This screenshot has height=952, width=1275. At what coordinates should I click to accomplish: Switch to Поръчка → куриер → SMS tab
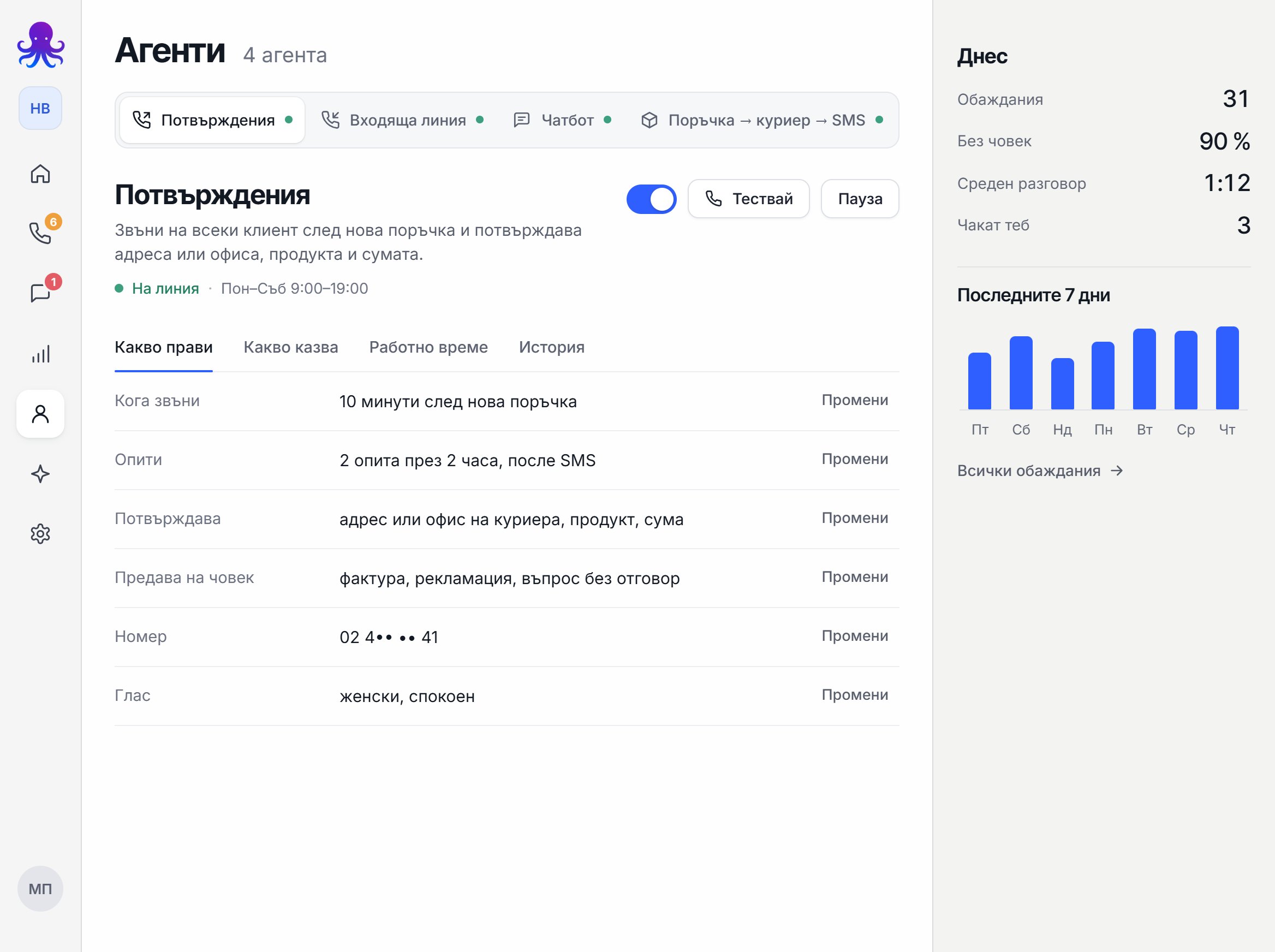pyautogui.click(x=761, y=120)
